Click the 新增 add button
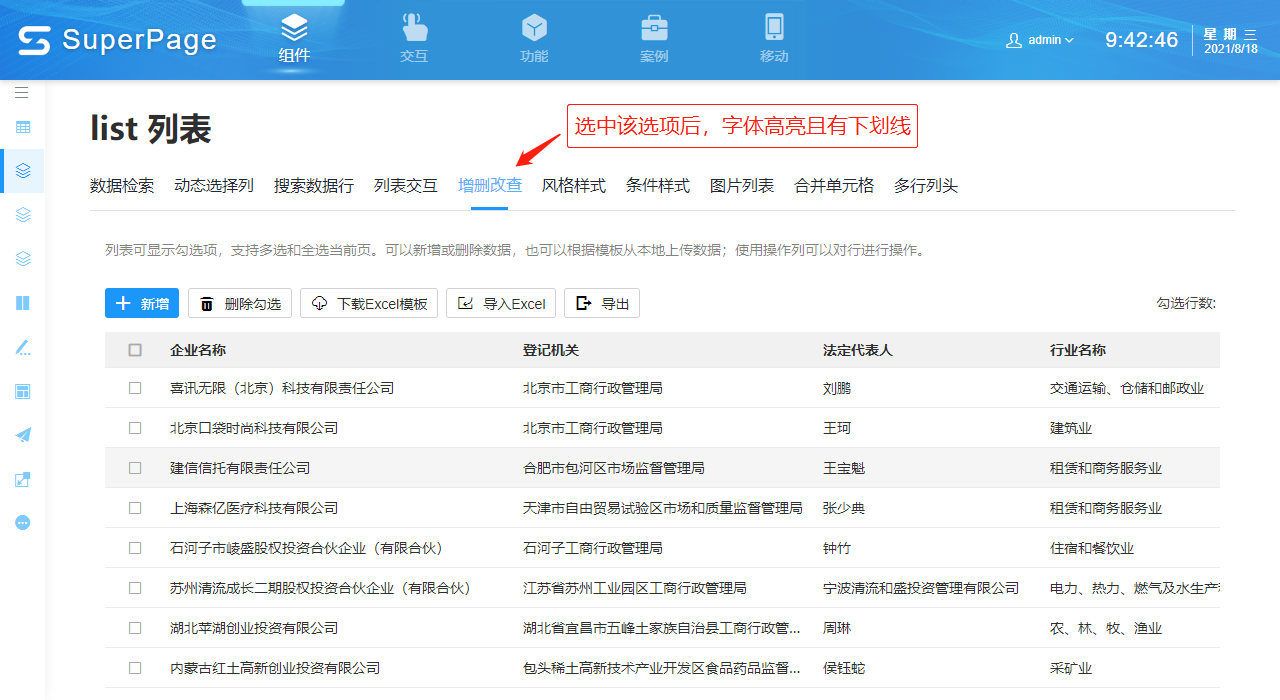 pyautogui.click(x=142, y=303)
